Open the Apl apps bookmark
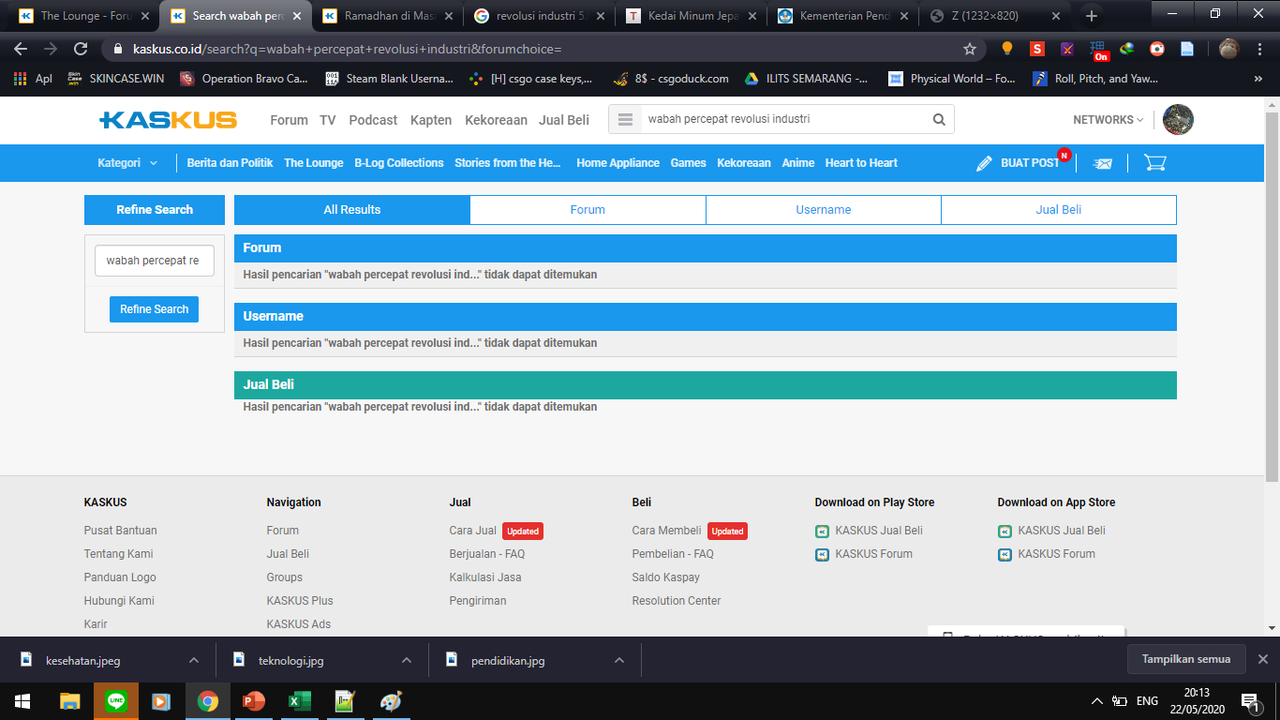Screen dimensions: 1280x720 [x=33, y=78]
